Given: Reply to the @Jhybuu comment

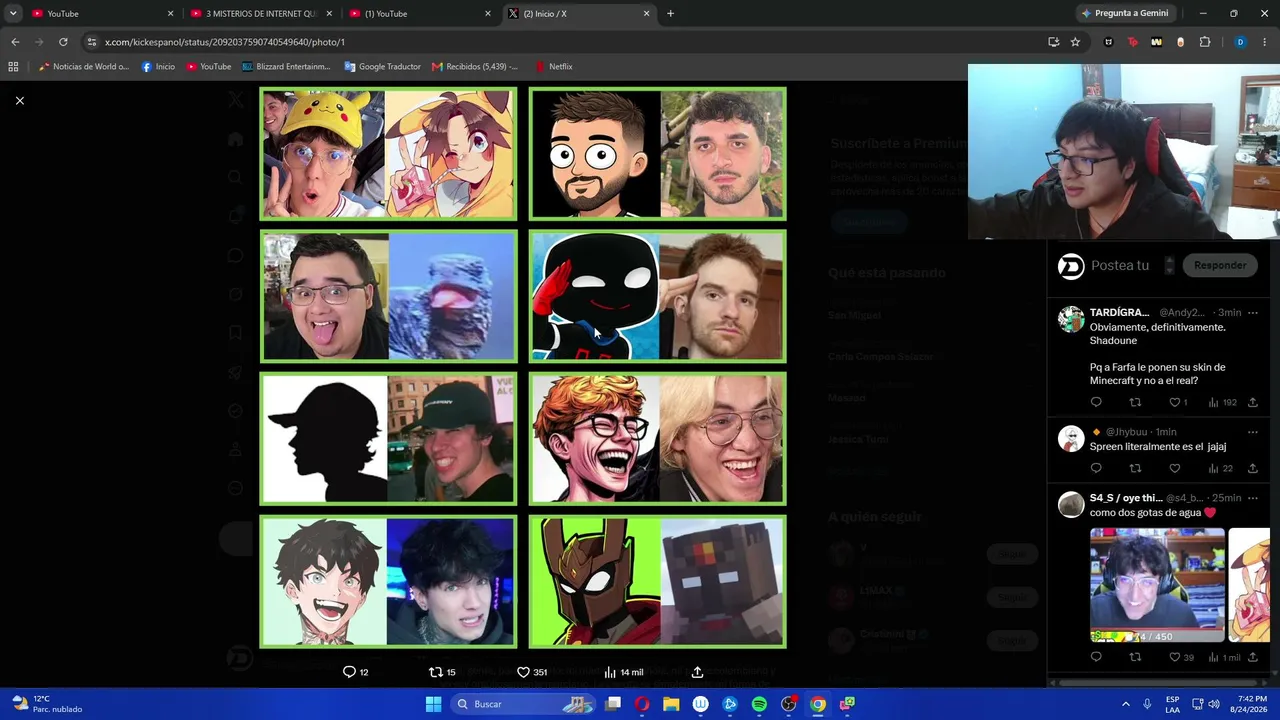Looking at the screenshot, I should coord(1096,468).
